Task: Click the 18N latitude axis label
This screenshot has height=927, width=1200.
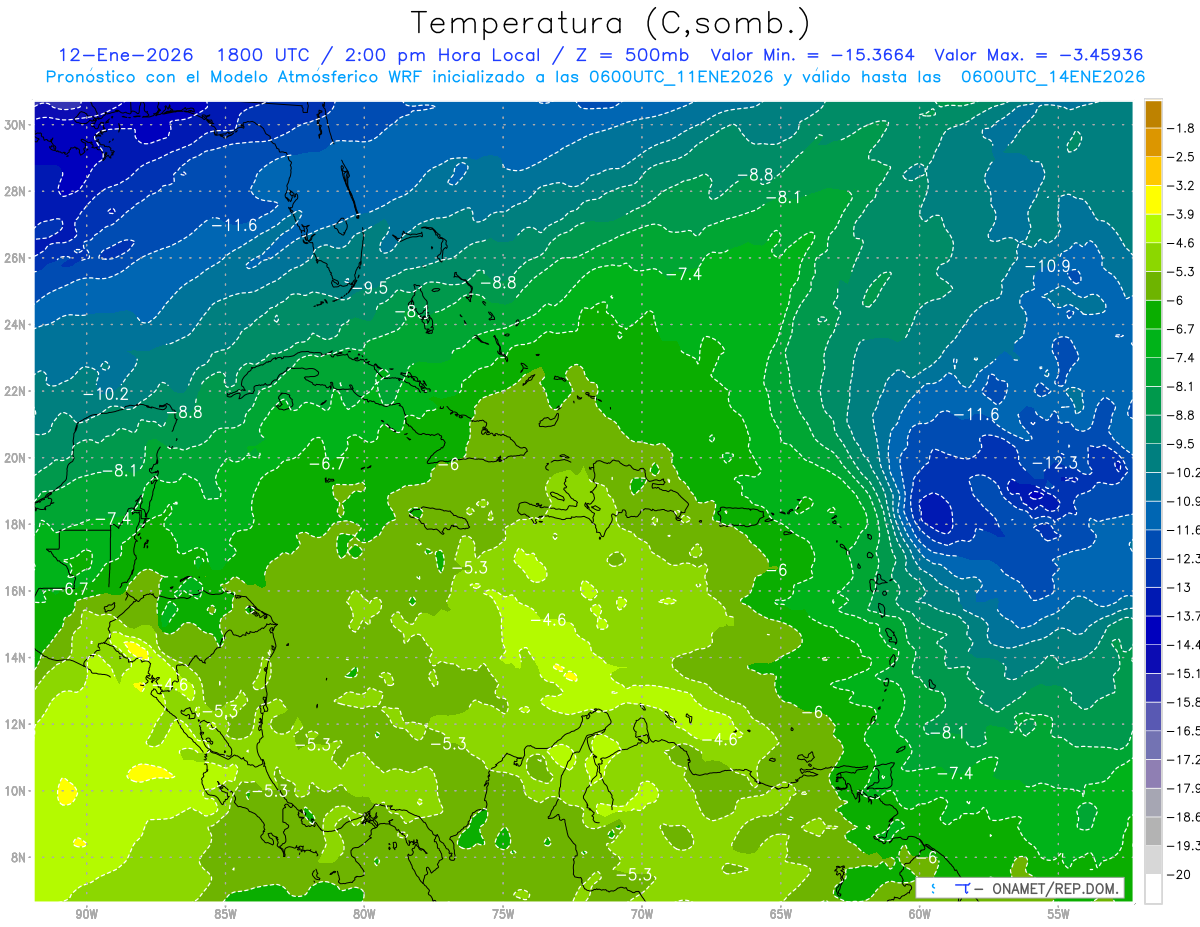Action: coord(15,524)
